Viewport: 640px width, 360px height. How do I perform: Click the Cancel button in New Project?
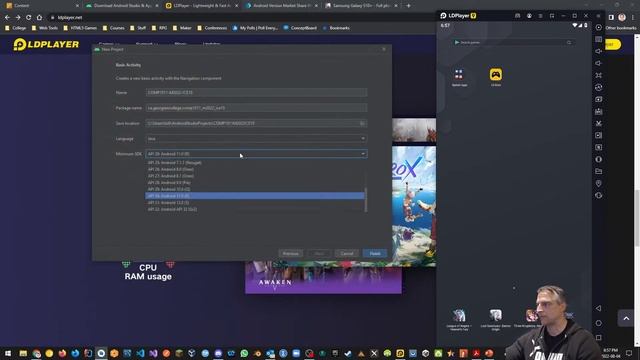coord(347,253)
